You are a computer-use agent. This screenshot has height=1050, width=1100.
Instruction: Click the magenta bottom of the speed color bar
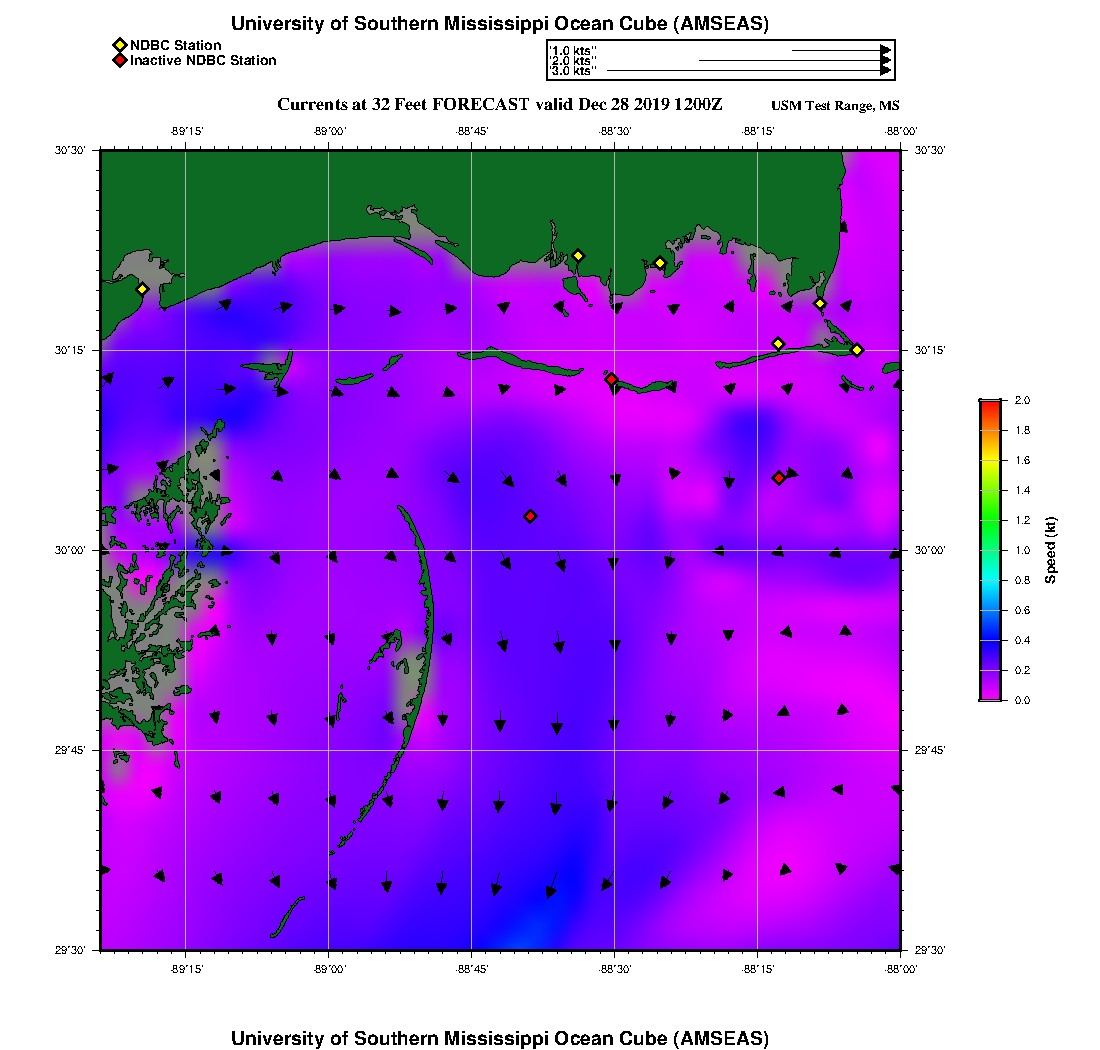[990, 696]
